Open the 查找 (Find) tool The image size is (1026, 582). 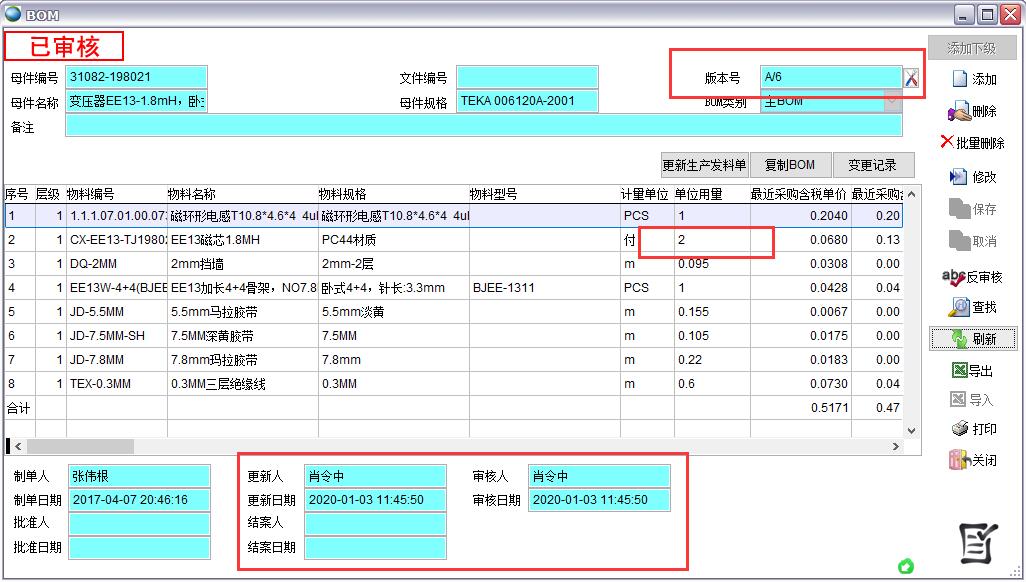click(973, 307)
